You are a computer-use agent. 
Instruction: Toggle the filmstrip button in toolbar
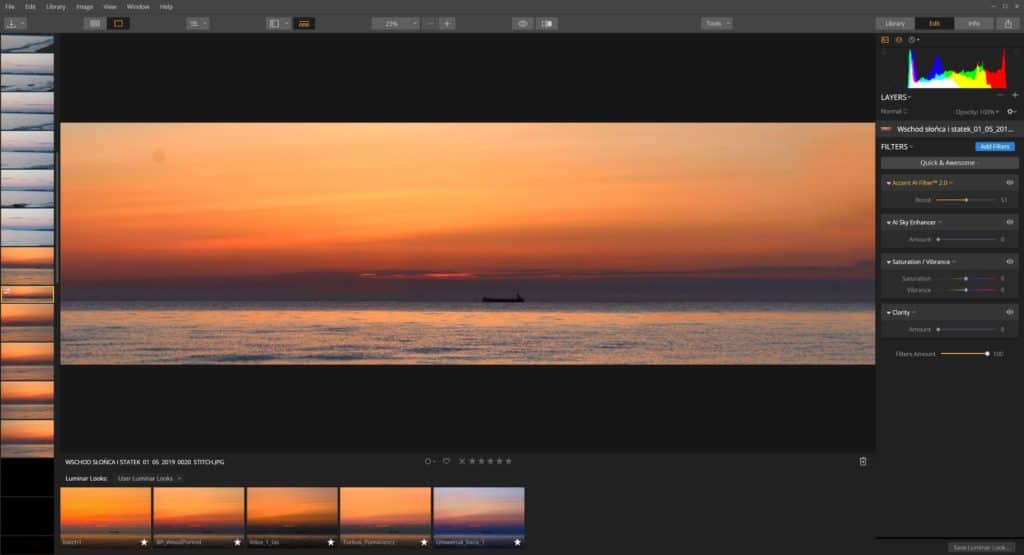304,24
